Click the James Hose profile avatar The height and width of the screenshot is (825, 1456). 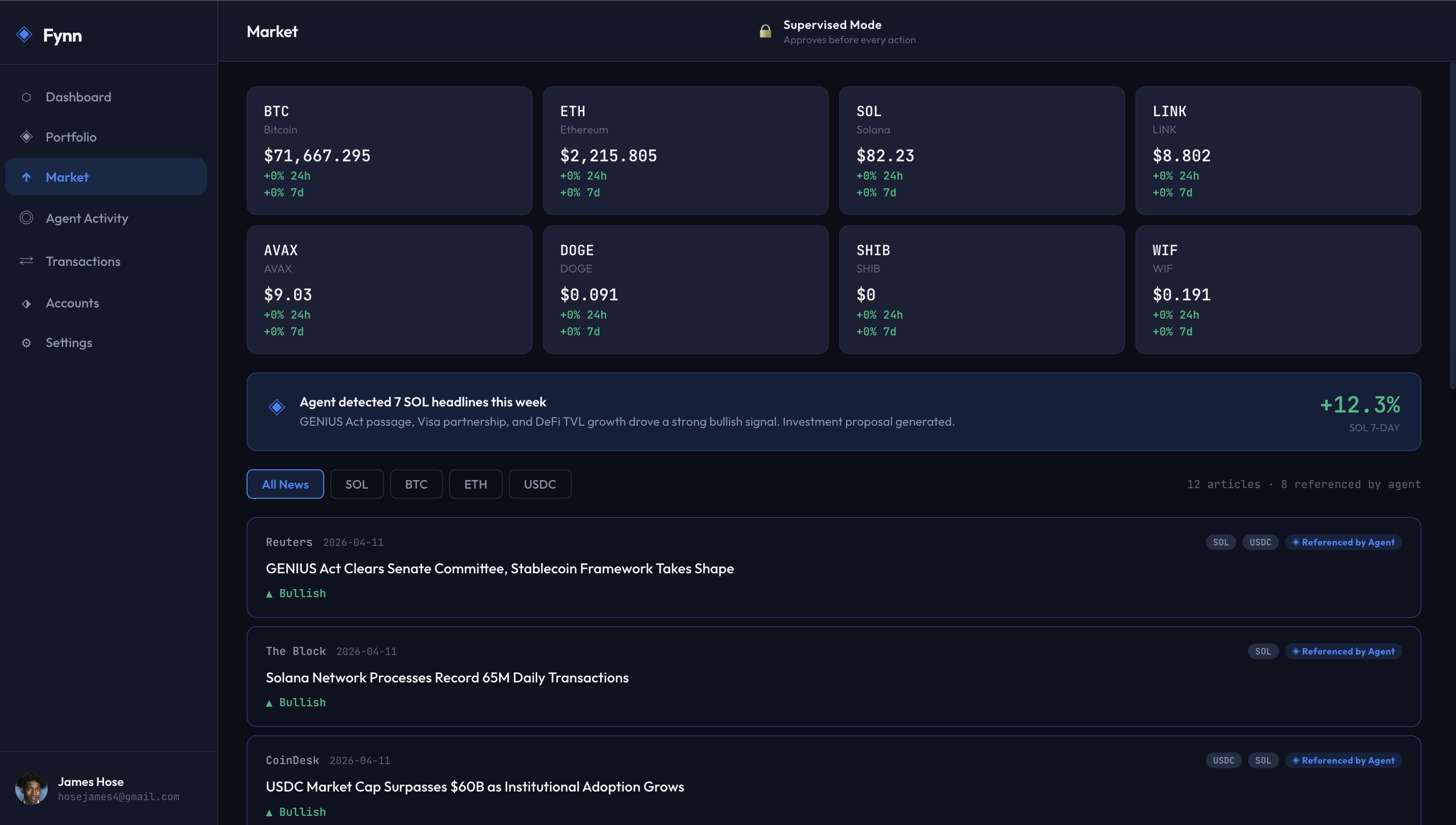(31, 788)
